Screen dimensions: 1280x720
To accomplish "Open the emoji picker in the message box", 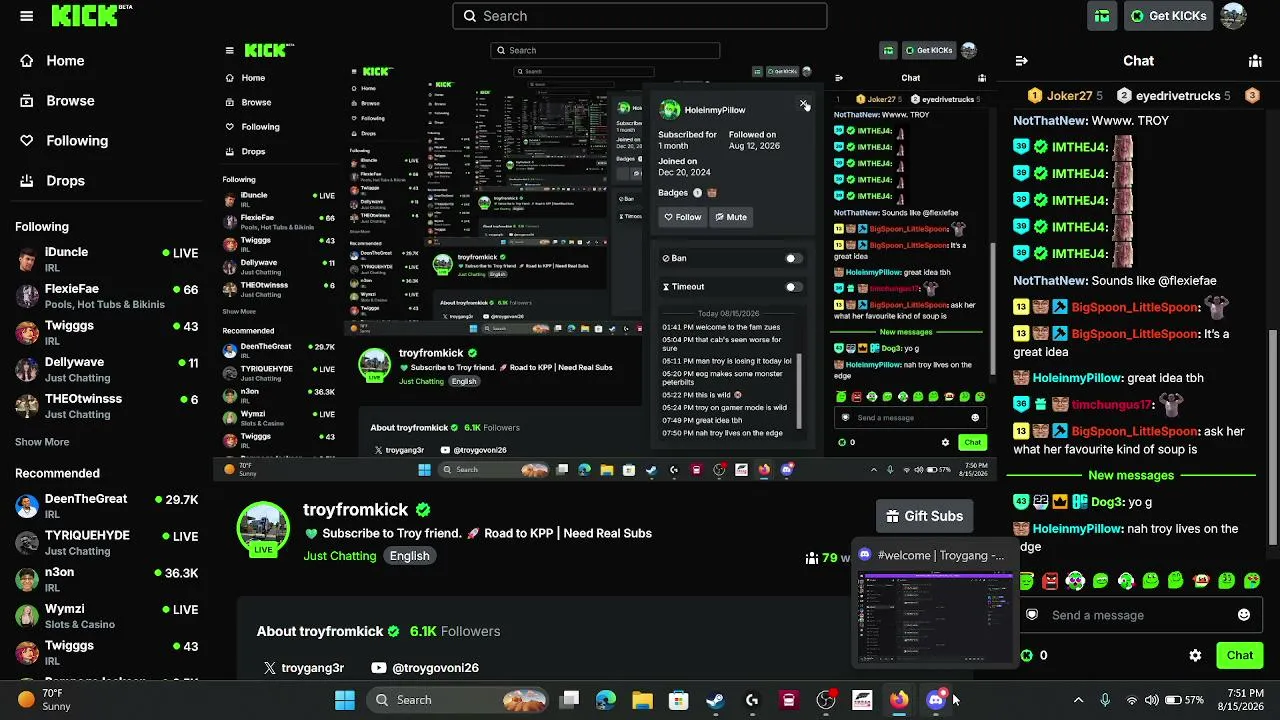I will [x=1244, y=615].
